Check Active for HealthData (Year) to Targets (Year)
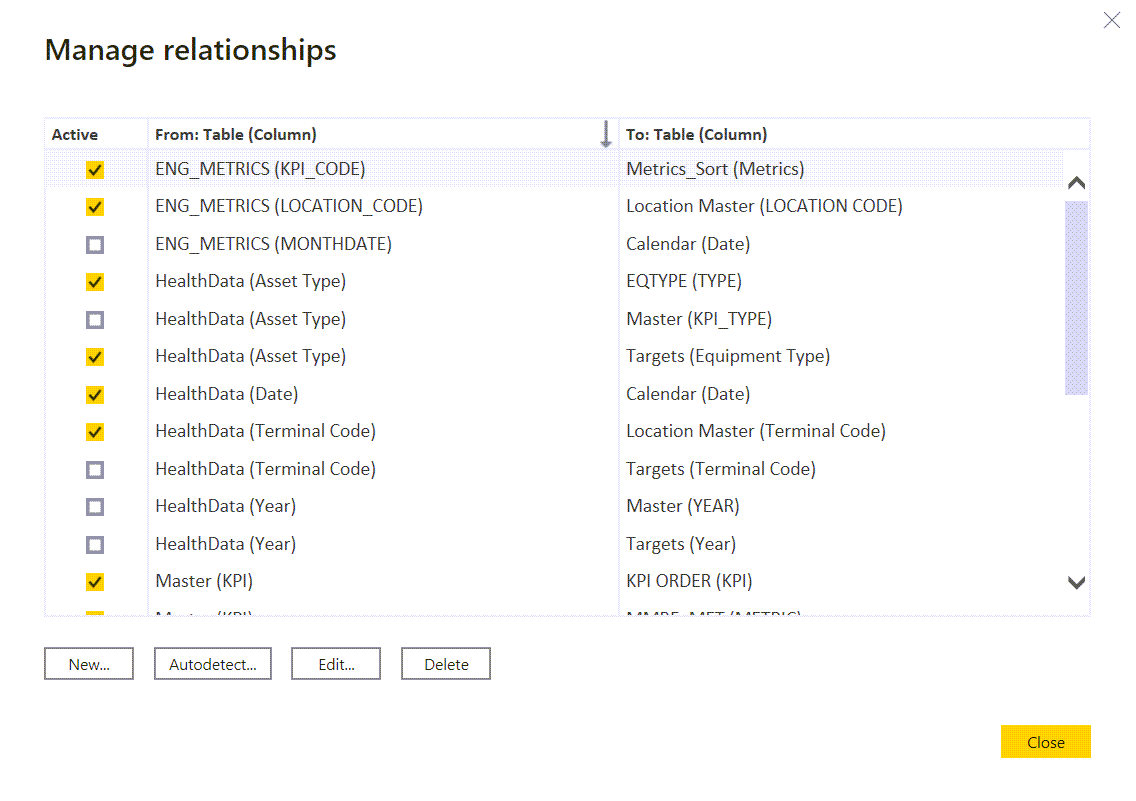Viewport: 1136px width, 801px height. (95, 545)
